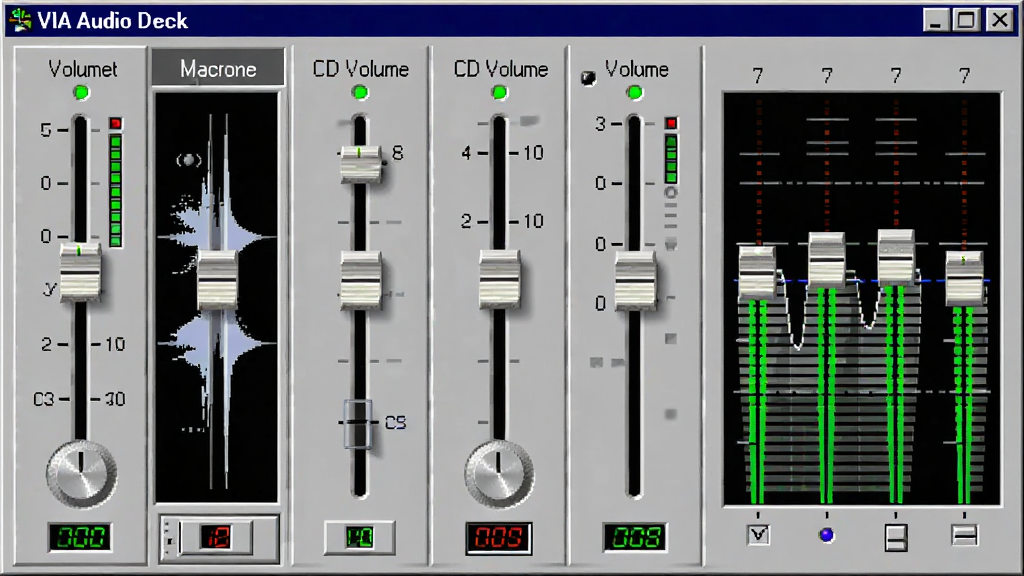Click the red 005 display under second CD Volume
1024x576 pixels.
tap(499, 538)
